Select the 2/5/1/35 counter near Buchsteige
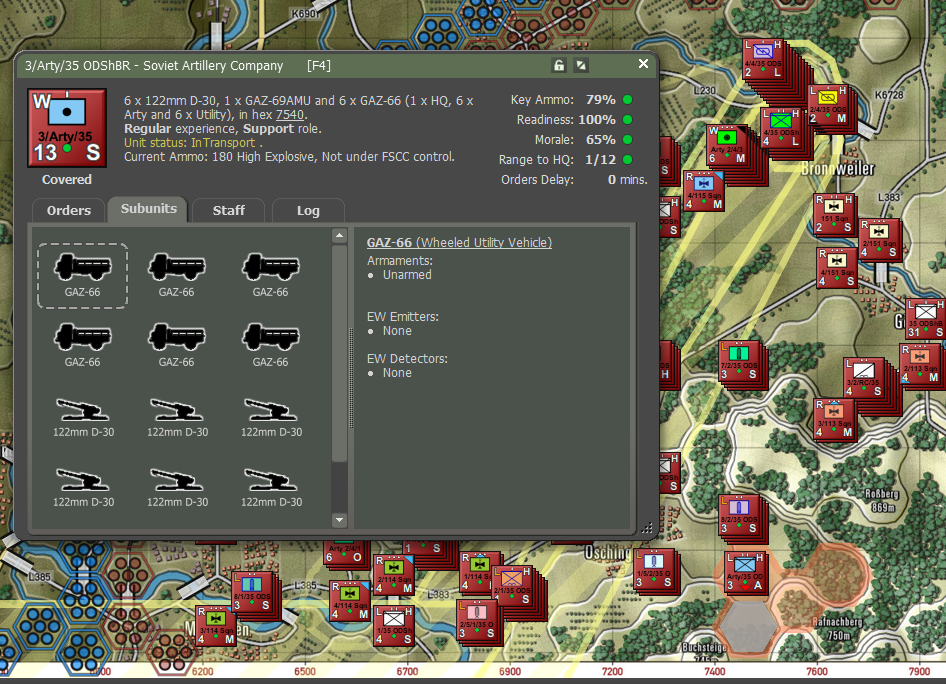Screen dimensions: 946x684 click(x=476, y=620)
